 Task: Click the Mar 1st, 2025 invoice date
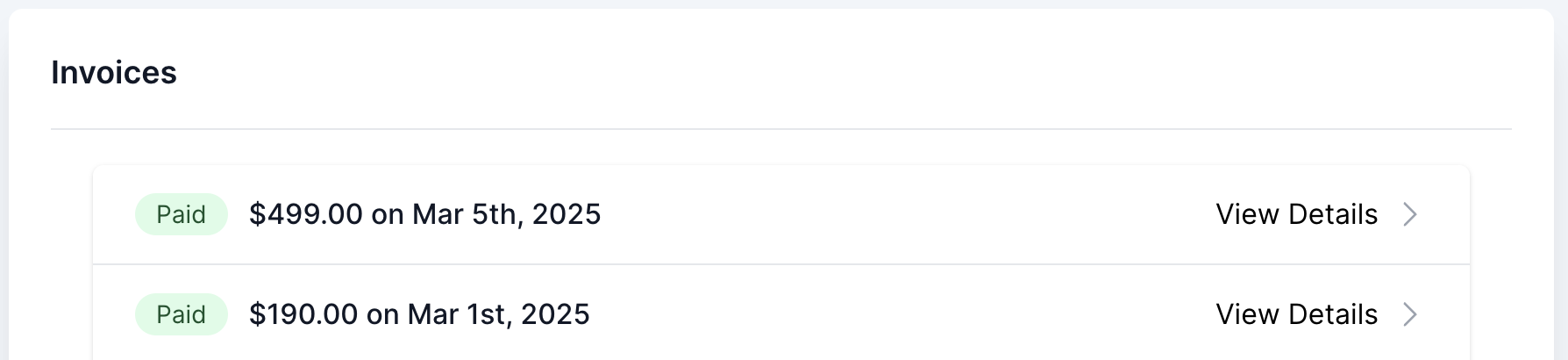498,314
